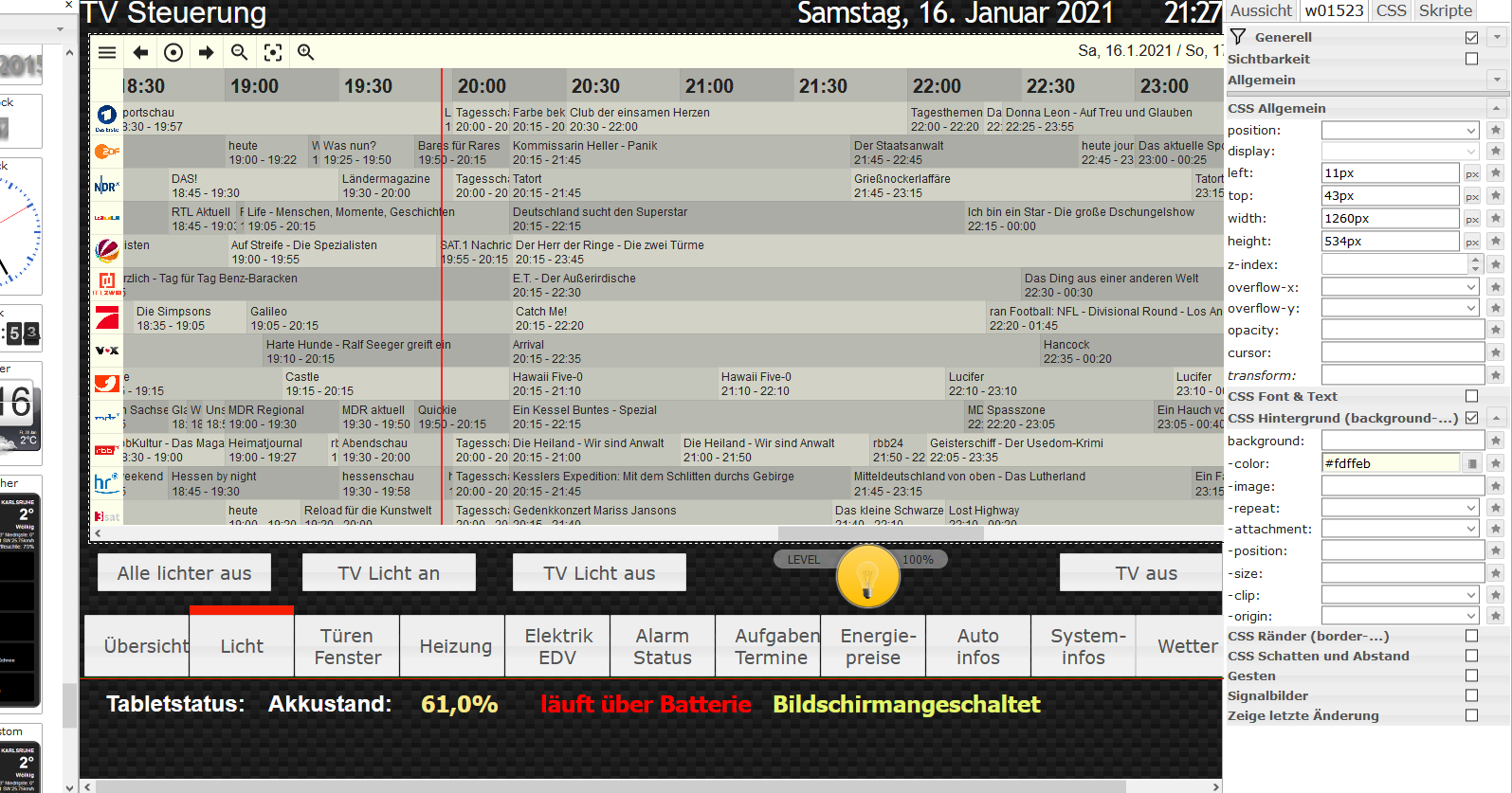Click the TV aus button
Screen dimensions: 1512x793
coord(1142,573)
